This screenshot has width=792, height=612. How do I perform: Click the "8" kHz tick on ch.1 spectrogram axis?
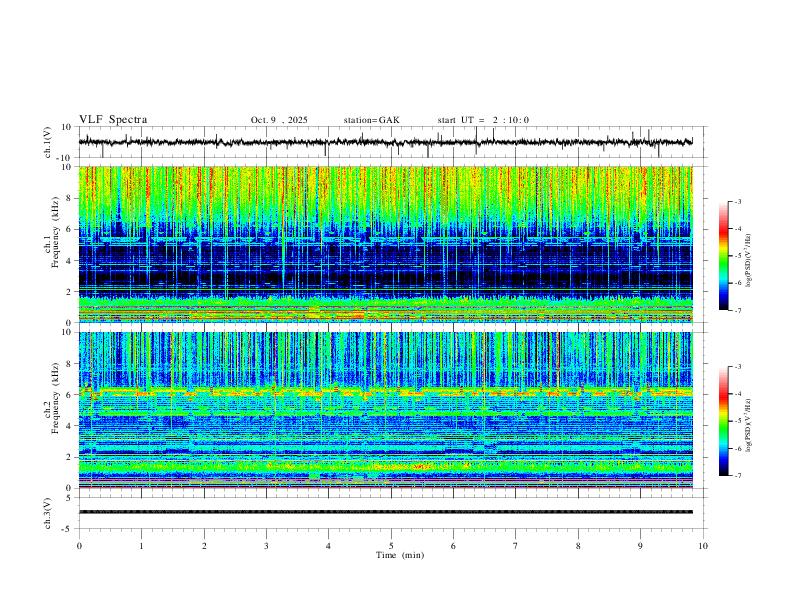point(70,198)
